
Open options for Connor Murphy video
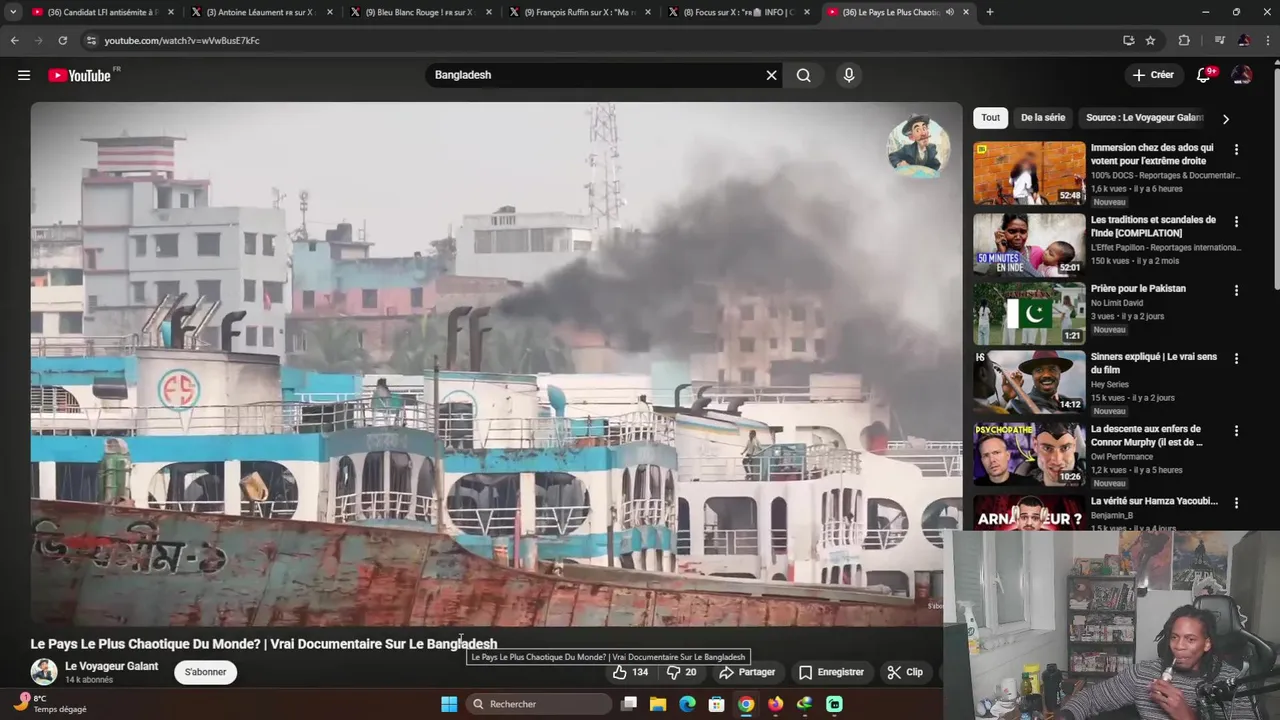tap(1236, 430)
